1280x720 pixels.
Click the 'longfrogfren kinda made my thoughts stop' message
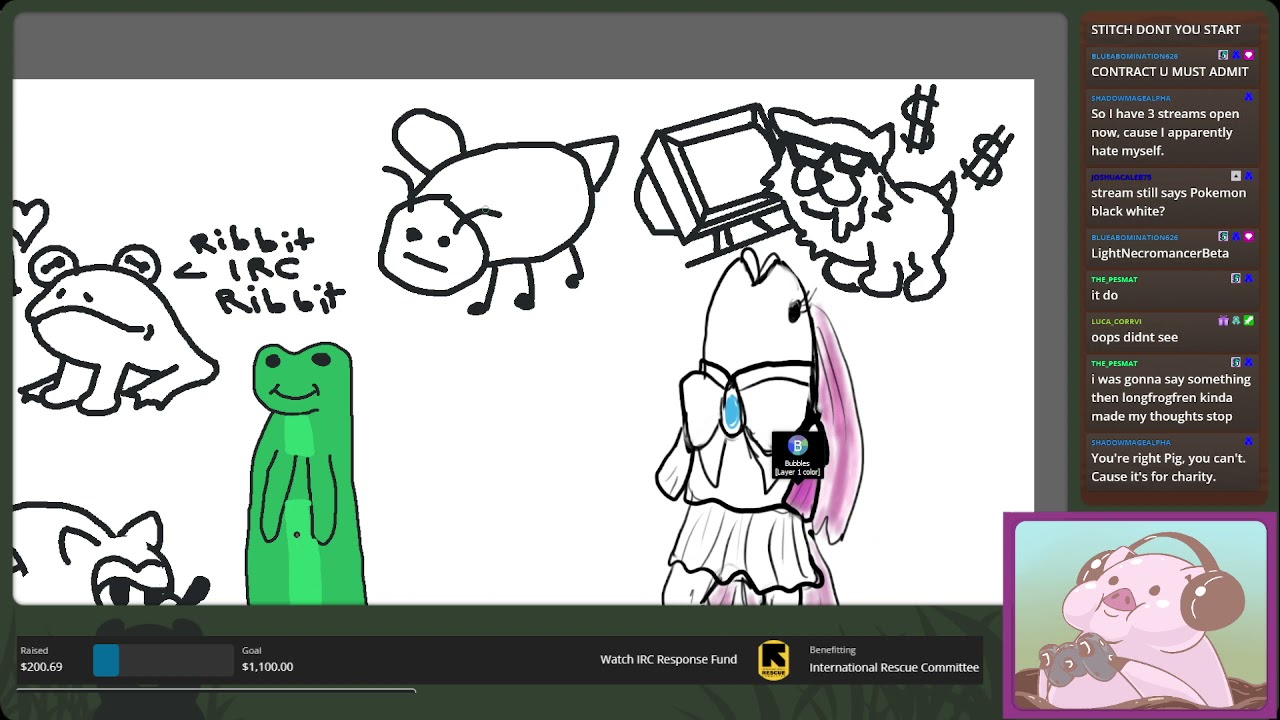(1171, 397)
